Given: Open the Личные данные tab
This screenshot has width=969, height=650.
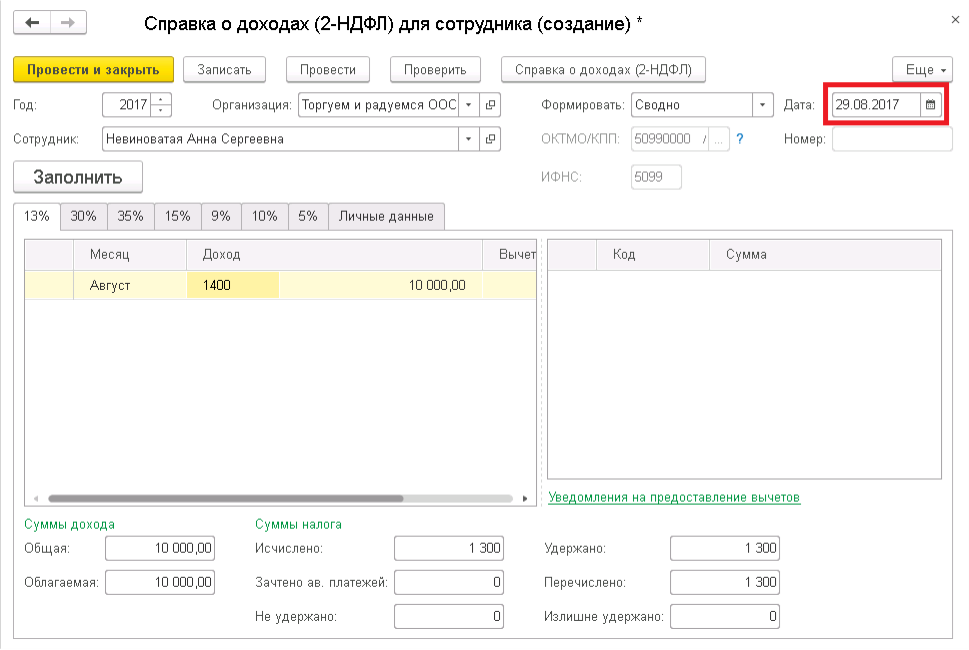Looking at the screenshot, I should coord(386,216).
